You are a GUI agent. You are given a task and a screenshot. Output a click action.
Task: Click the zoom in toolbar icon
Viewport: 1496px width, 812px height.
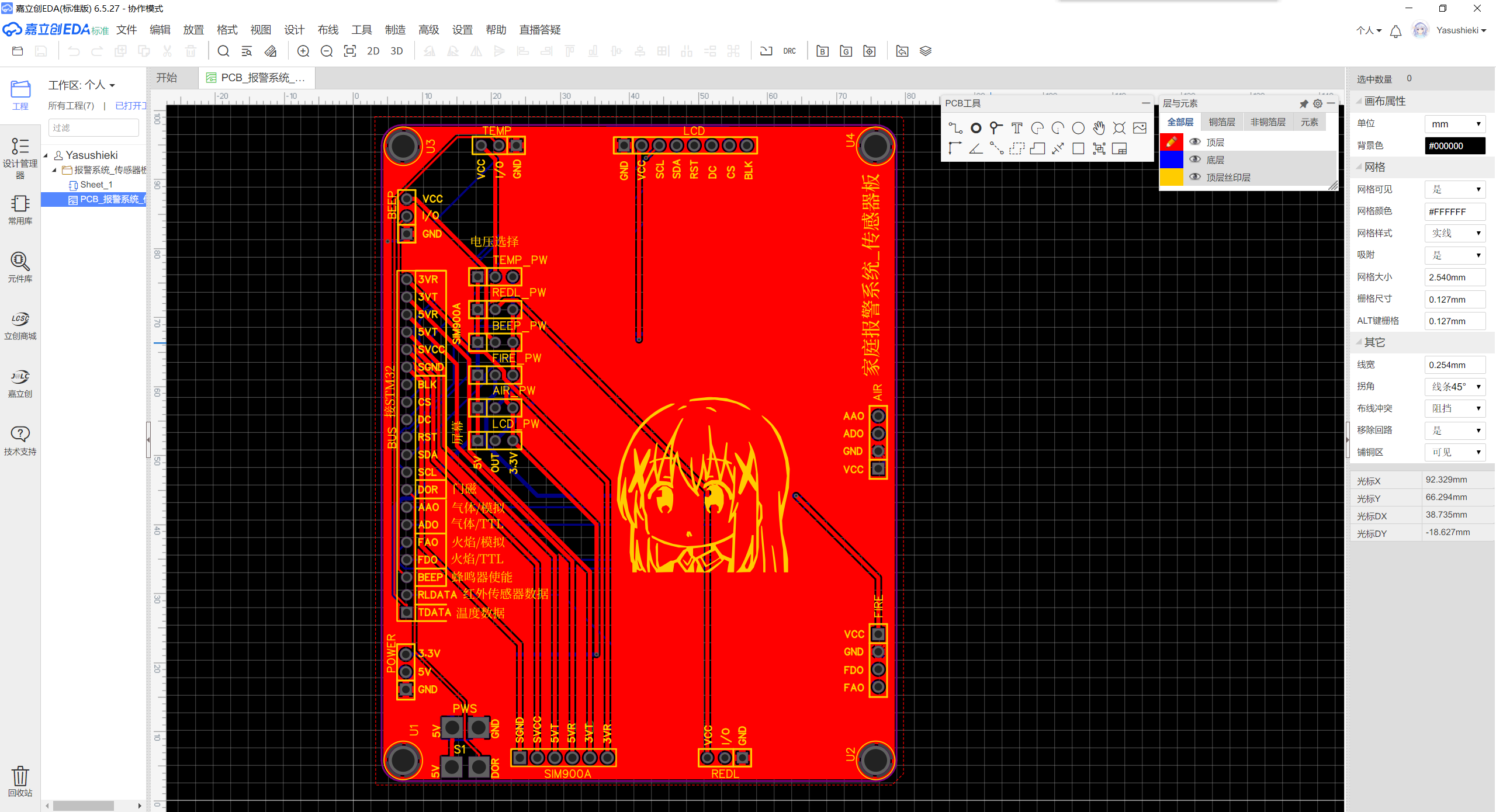tap(303, 51)
